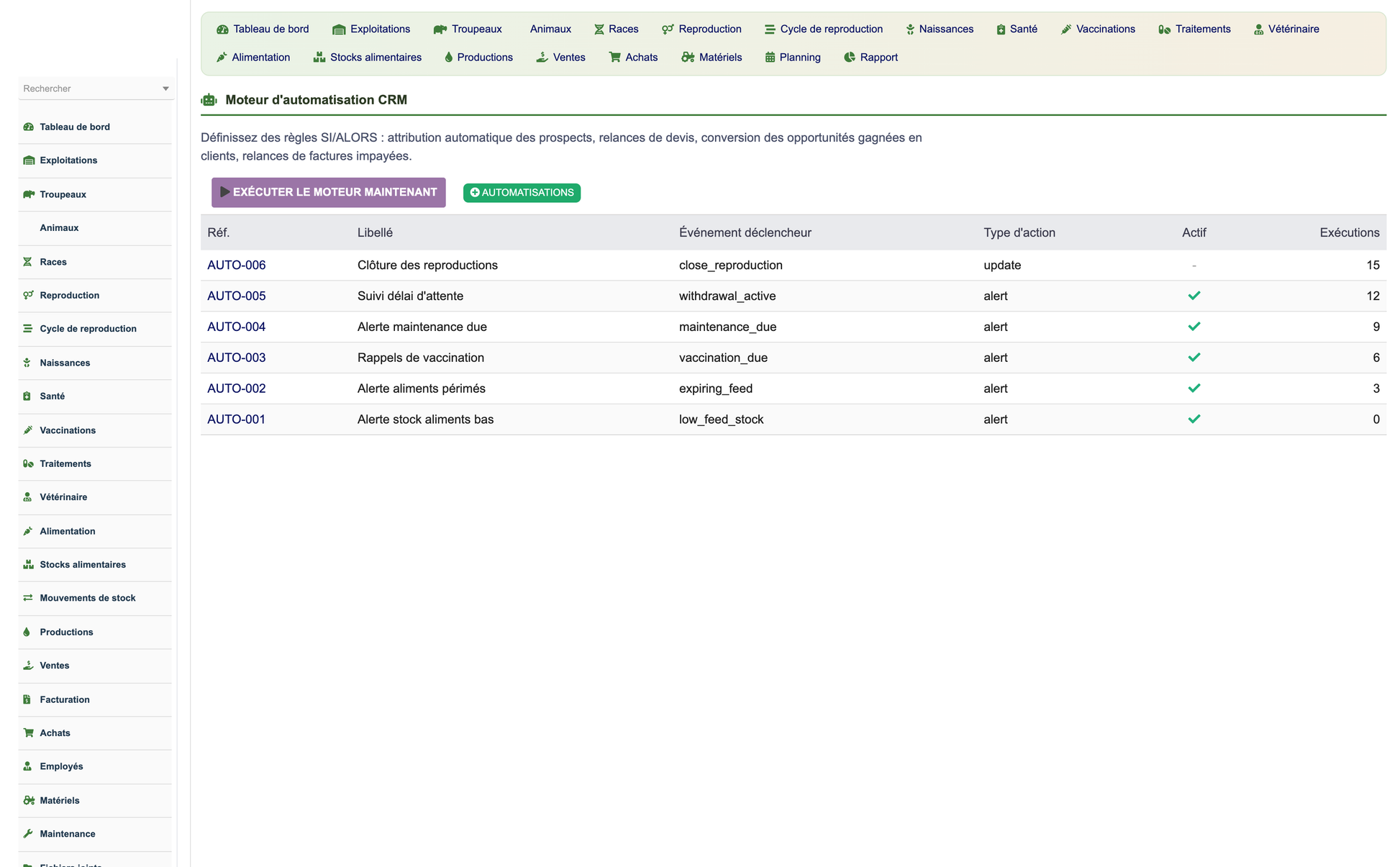This screenshot has height=867, width=1400.
Task: Click 'update' action type cell
Action: [x=1002, y=265]
